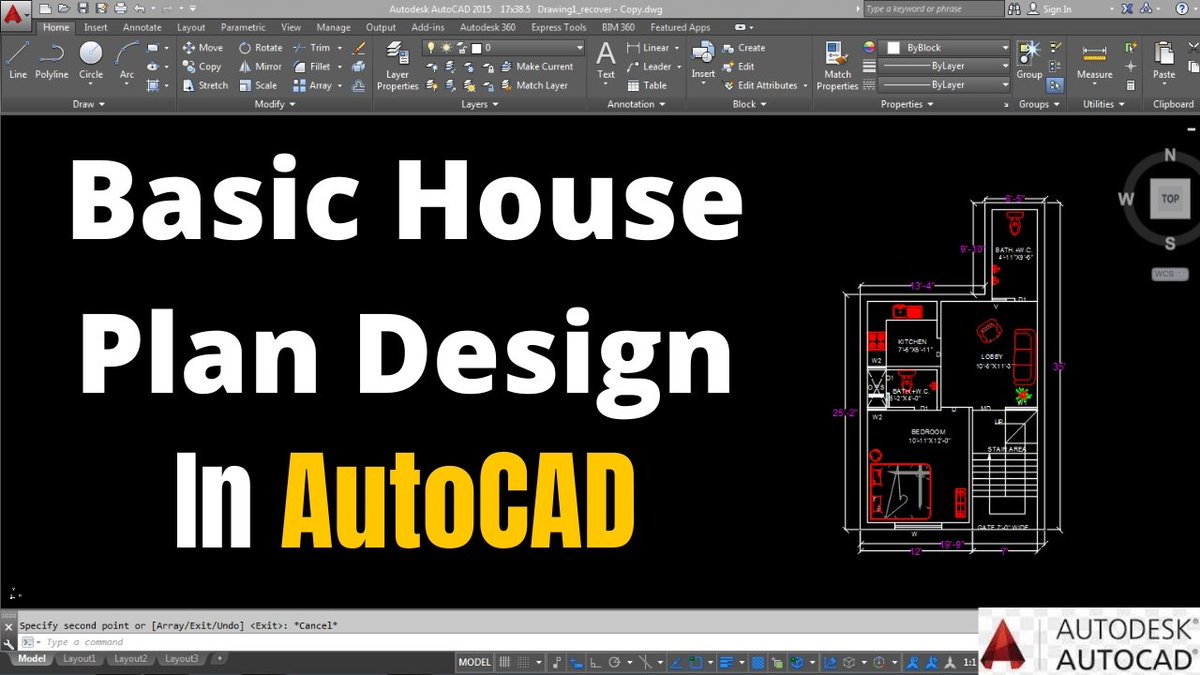Open the first ByLayer lineweight dropdown
The width and height of the screenshot is (1200, 675).
pyautogui.click(x=944, y=66)
